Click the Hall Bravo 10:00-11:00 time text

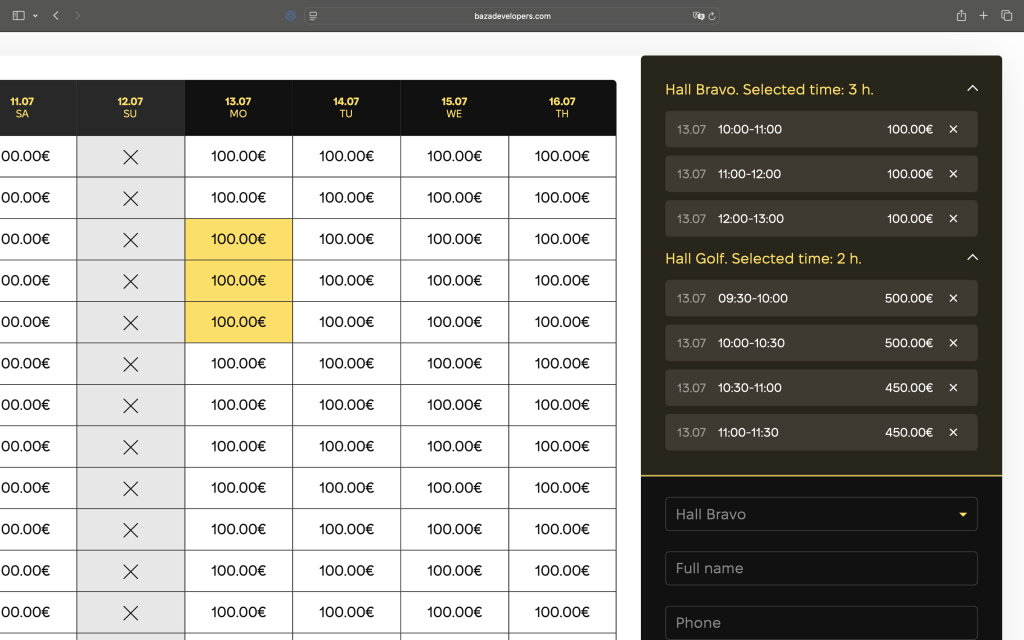tap(750, 129)
